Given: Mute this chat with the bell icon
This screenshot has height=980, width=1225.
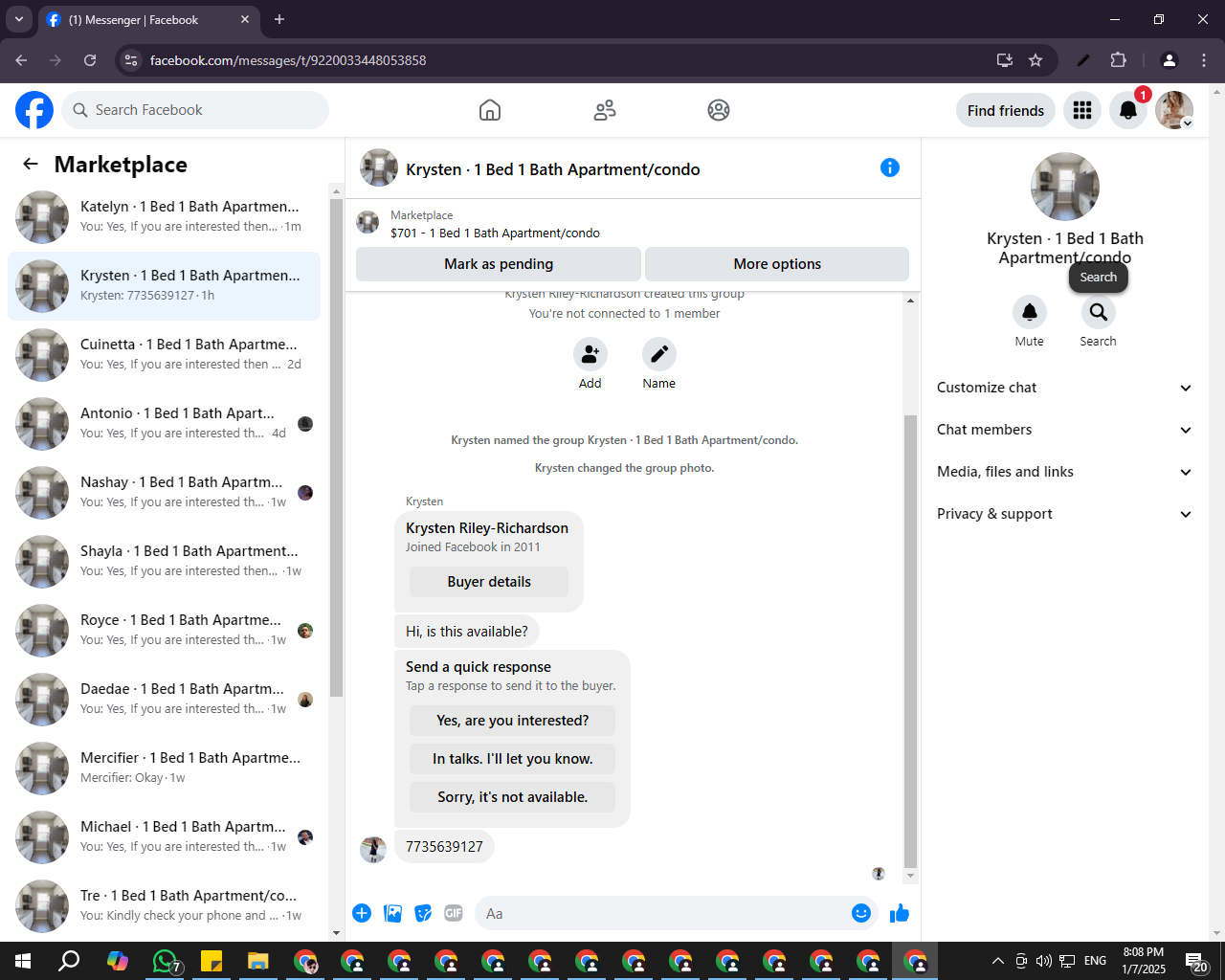Looking at the screenshot, I should click(1030, 312).
